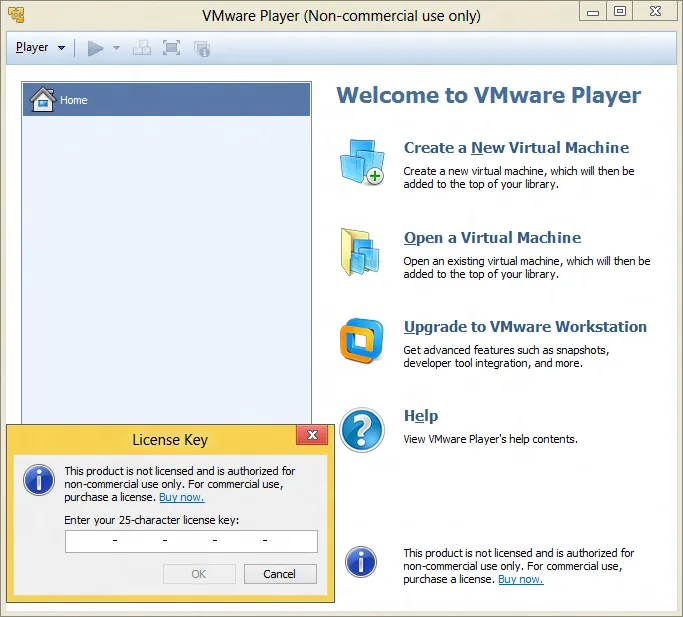Minimize the VMware Player window
This screenshot has height=617, width=683.
click(x=592, y=11)
